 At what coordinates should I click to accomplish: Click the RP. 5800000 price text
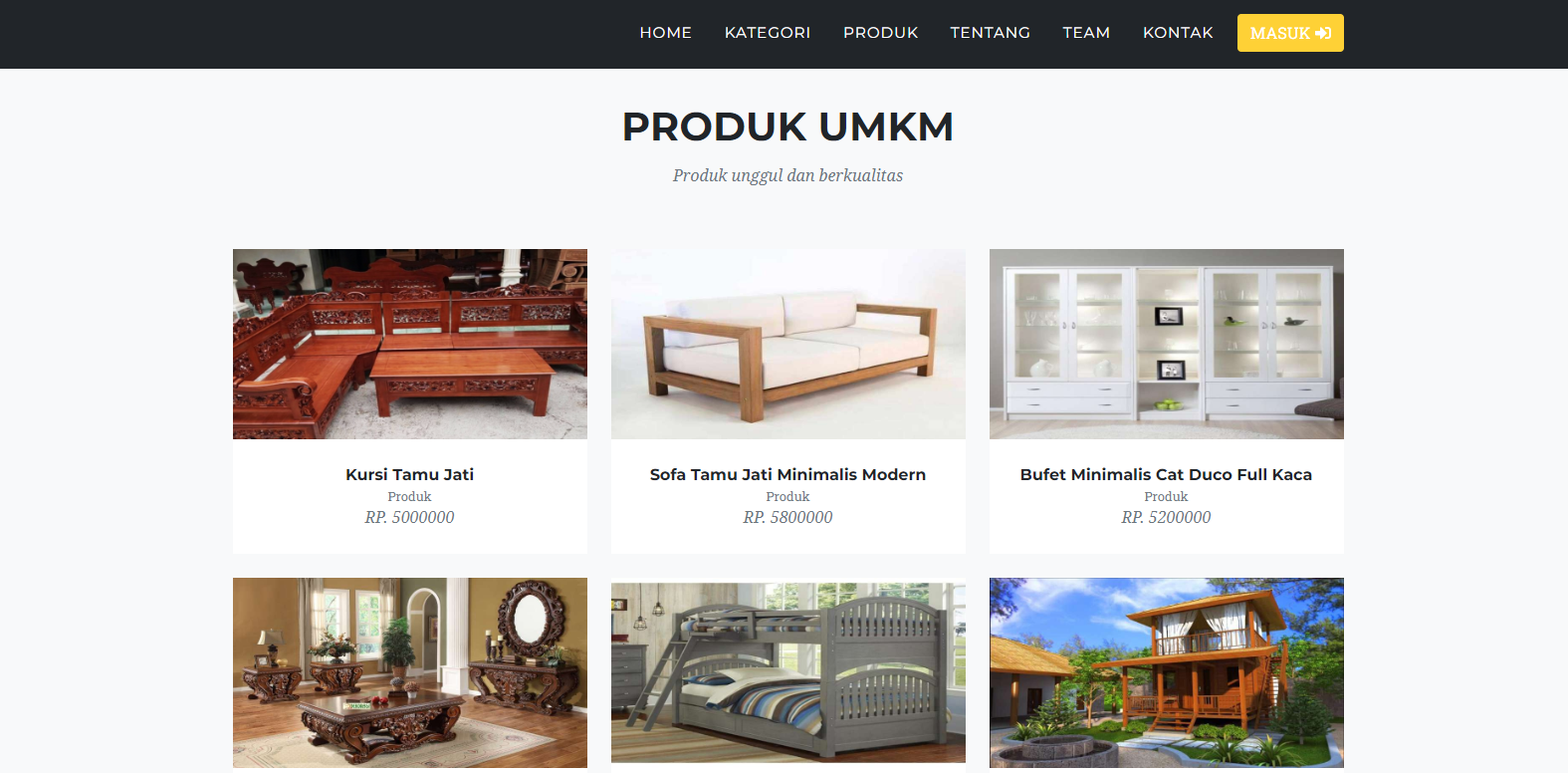click(788, 517)
